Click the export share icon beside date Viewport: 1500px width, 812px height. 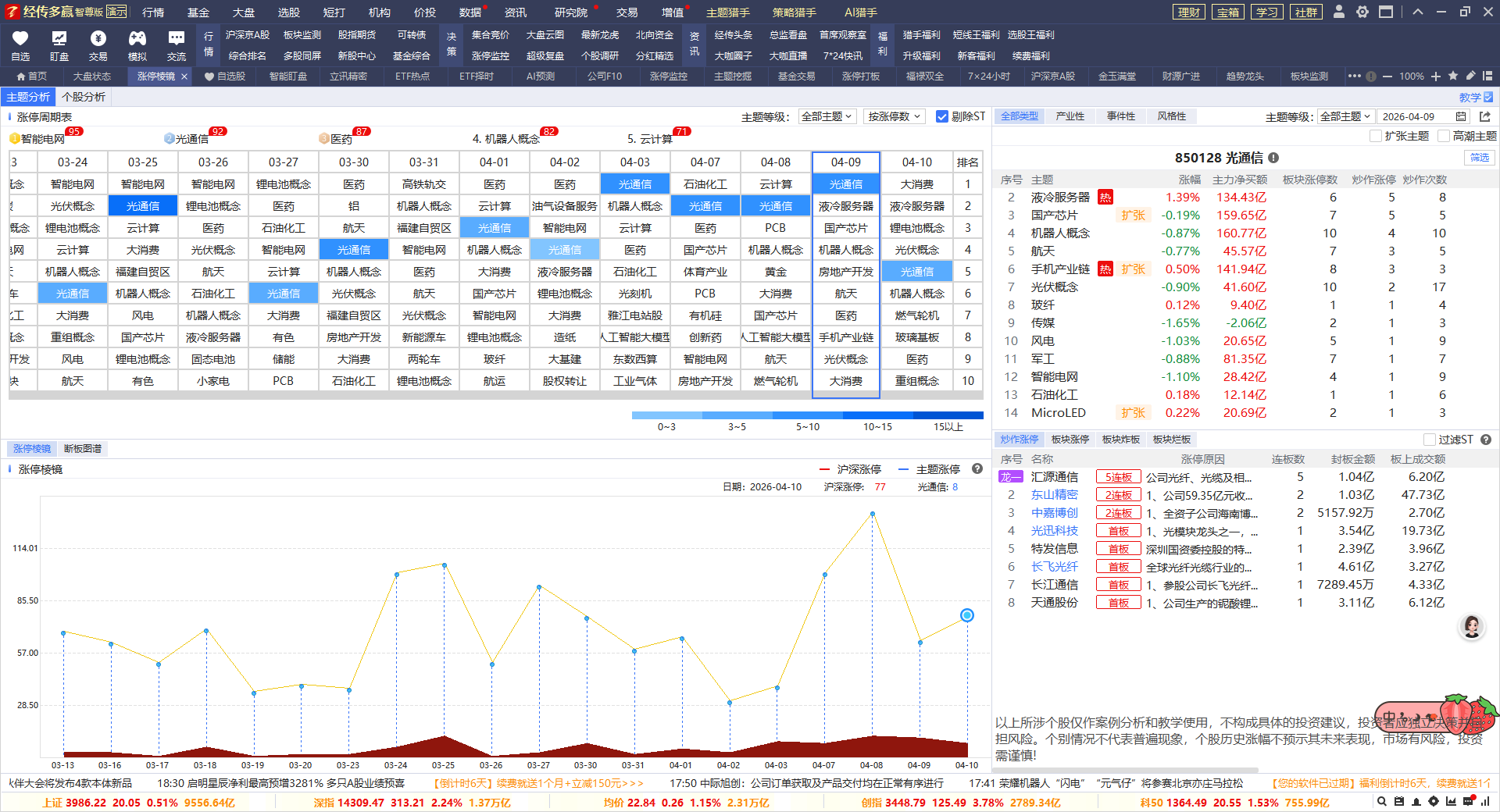pos(1485,116)
